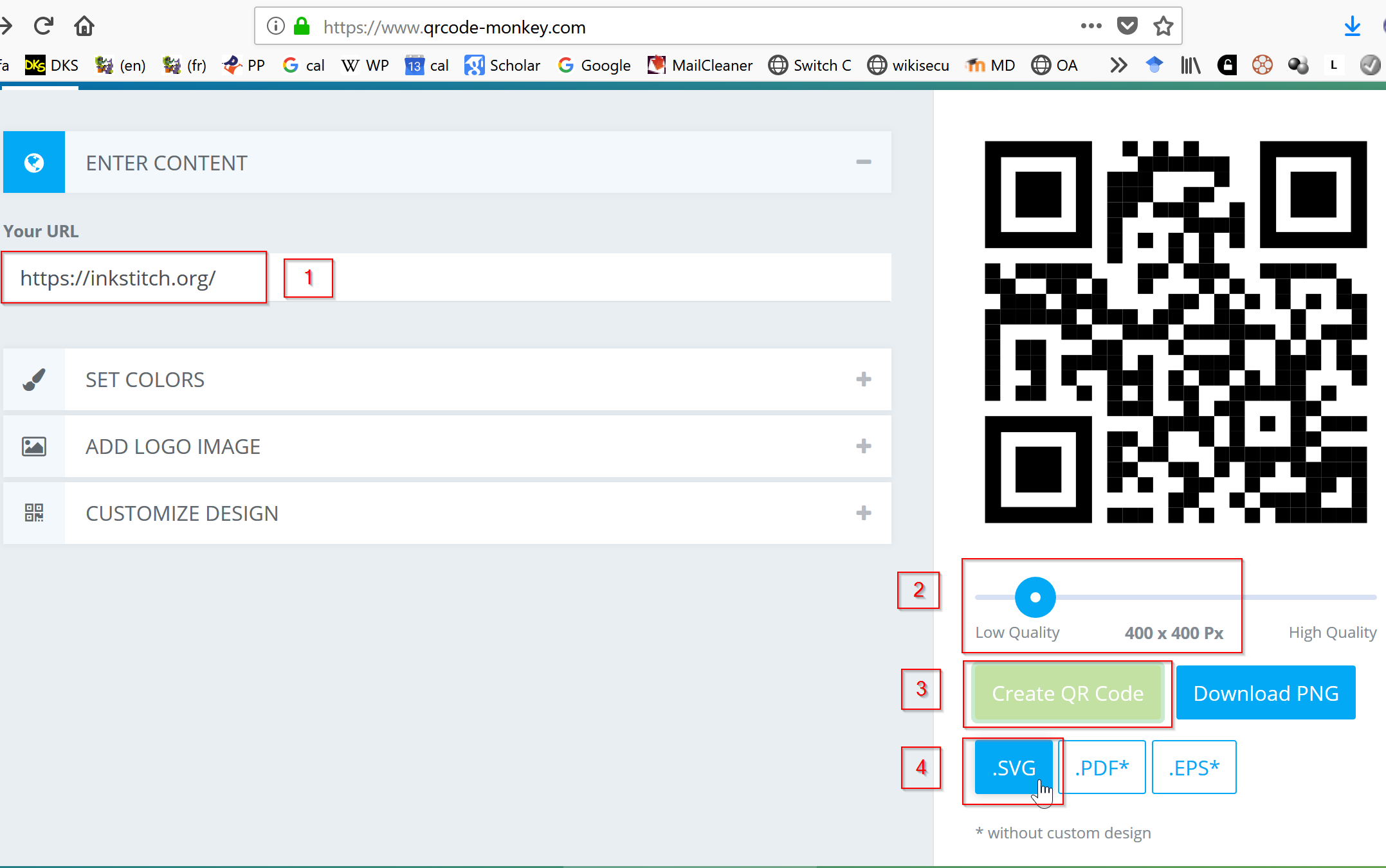Click the downloads arrow icon

pyautogui.click(x=1352, y=26)
